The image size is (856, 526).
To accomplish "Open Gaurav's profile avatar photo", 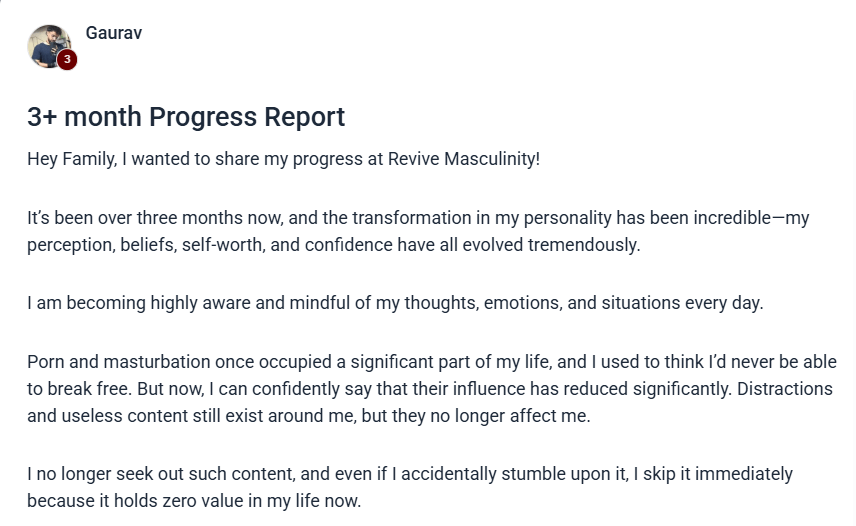I will 46,45.
